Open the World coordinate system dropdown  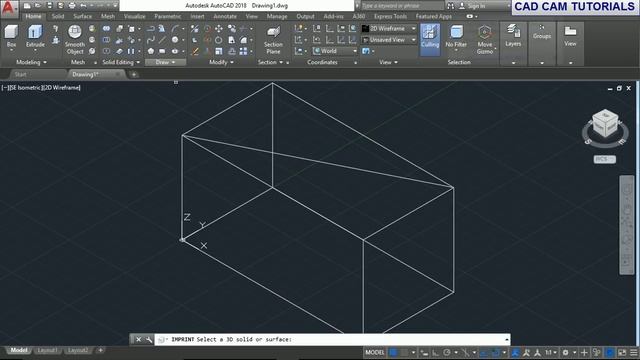(335, 51)
